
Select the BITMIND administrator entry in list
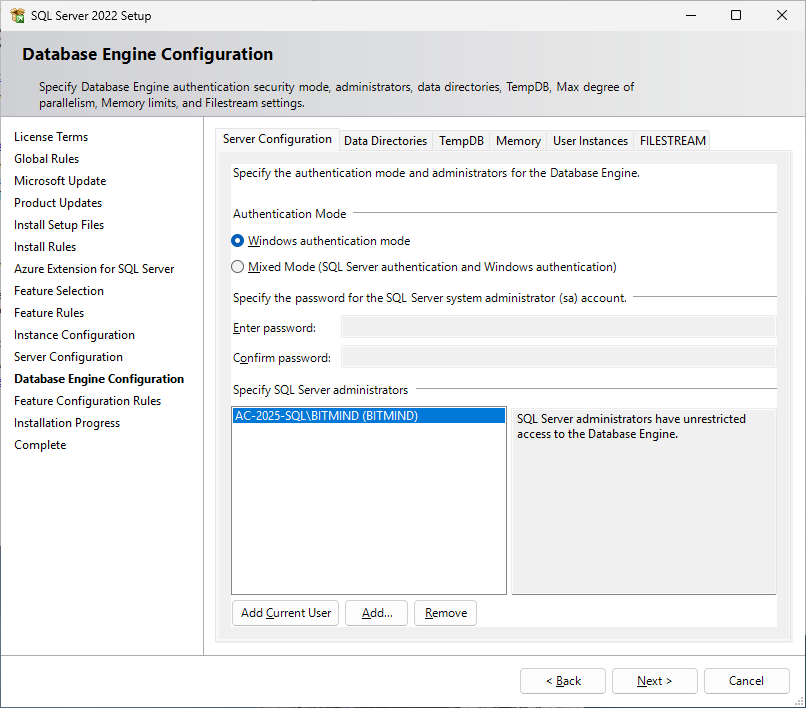click(326, 416)
